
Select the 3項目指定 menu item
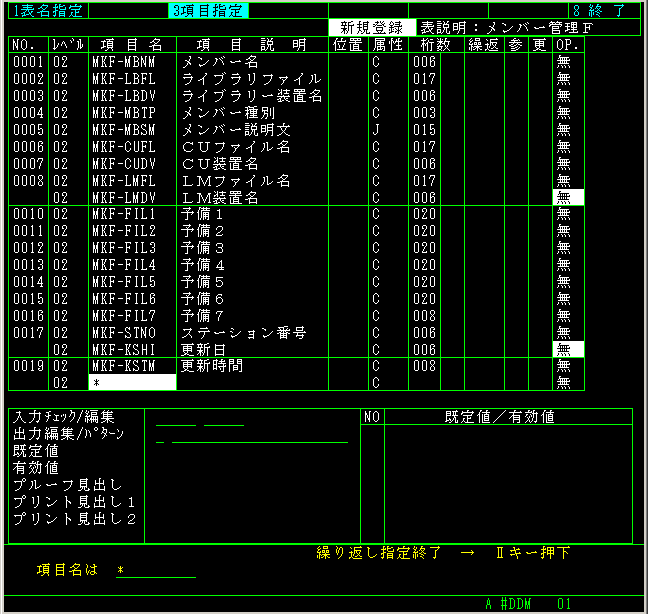point(208,11)
